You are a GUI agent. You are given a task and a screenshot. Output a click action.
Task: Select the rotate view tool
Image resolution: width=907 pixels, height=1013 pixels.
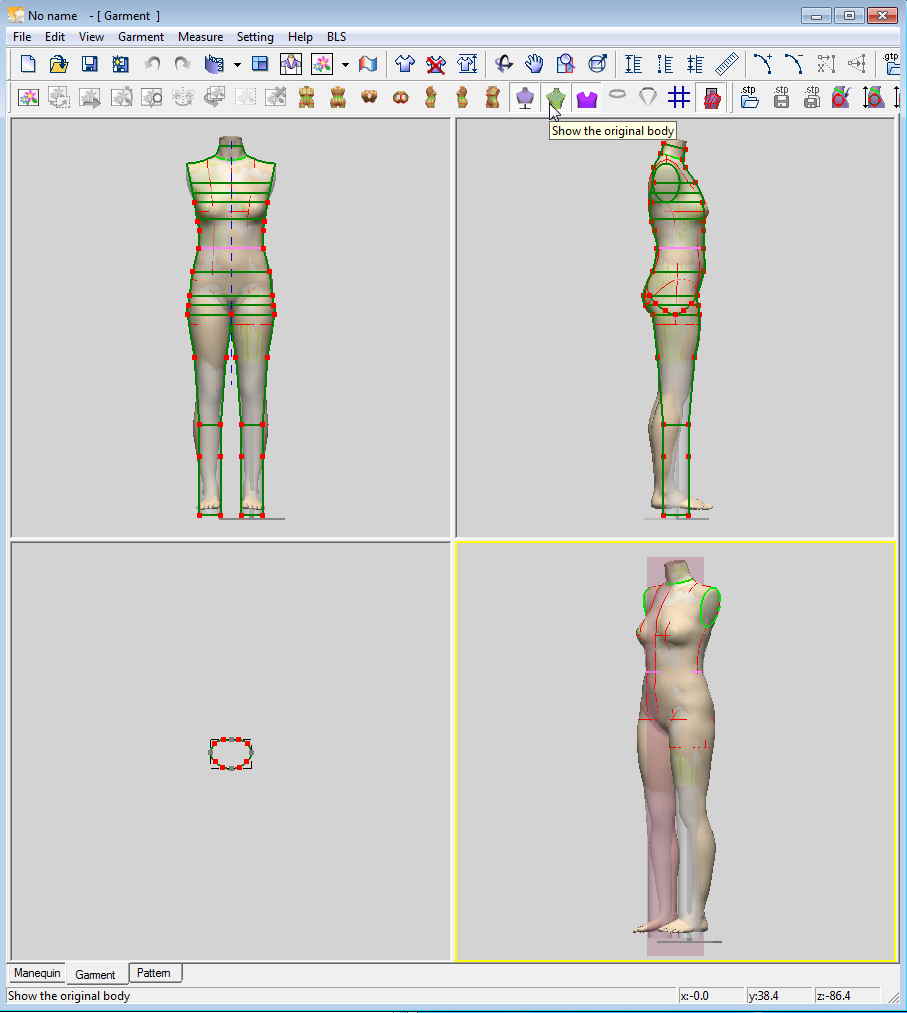coord(504,63)
